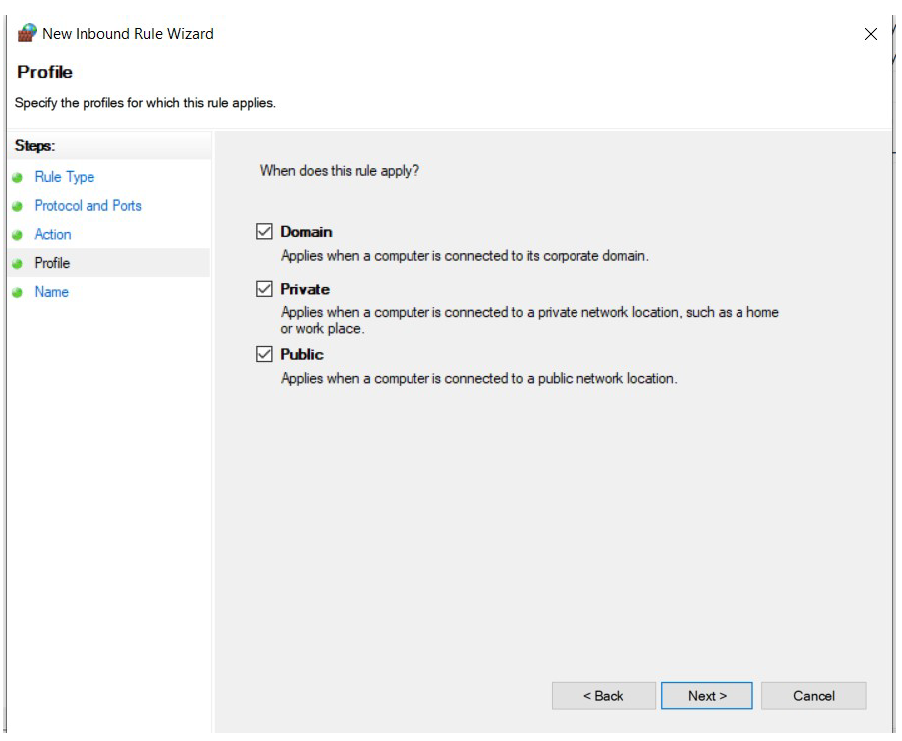
Task: Click the New Inbound Rule Wizard title
Action: [x=128, y=34]
